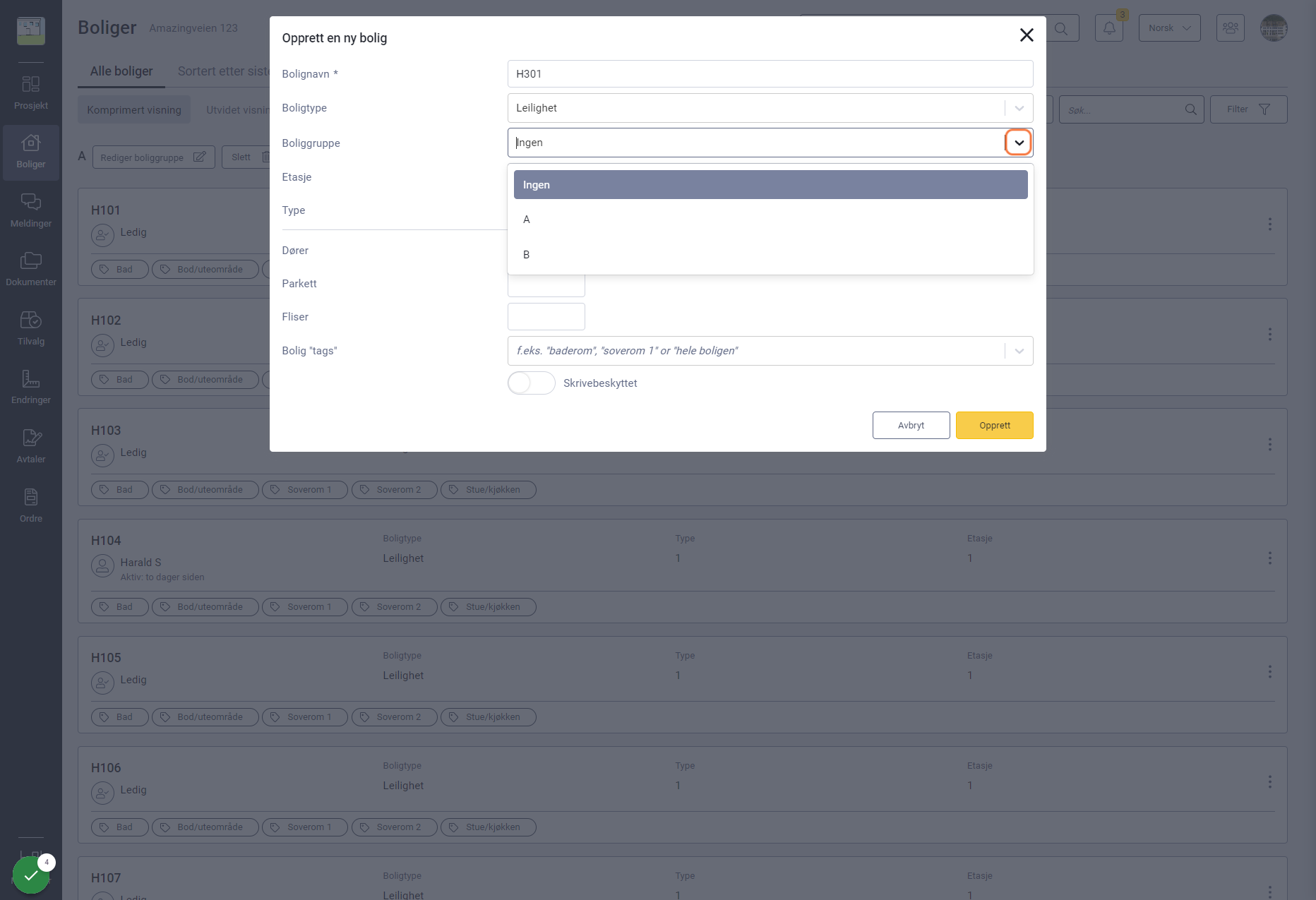This screenshot has width=1316, height=900.
Task: Toggle the Skrivebeskyttet switch
Action: 532,383
